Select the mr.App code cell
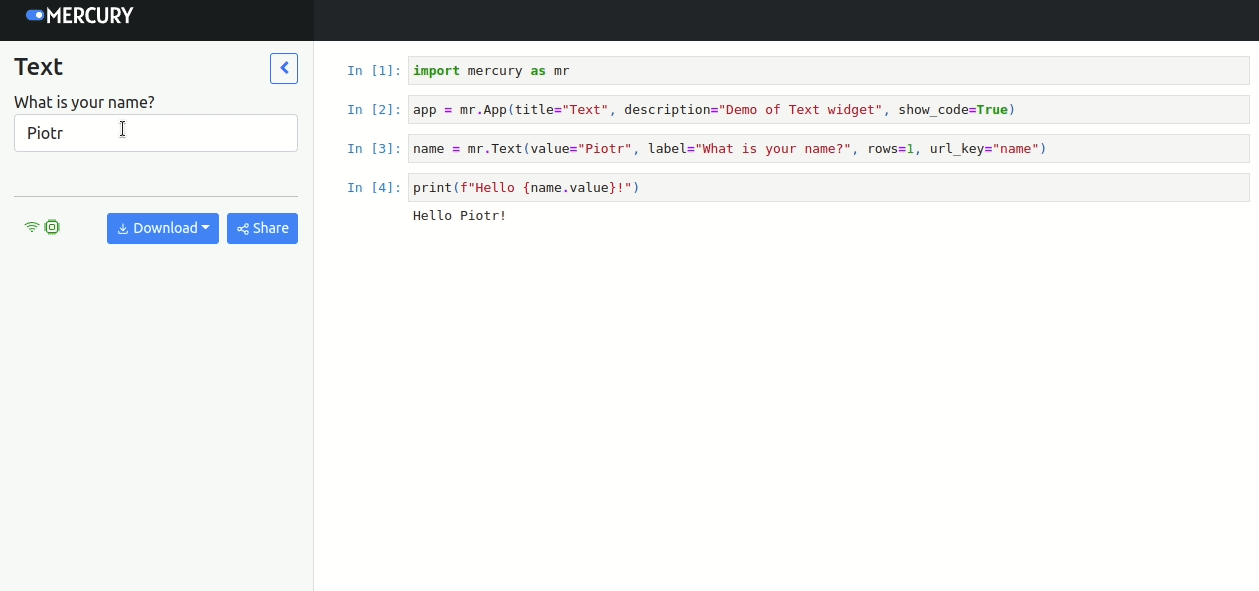This screenshot has height=591, width=1259. point(828,110)
